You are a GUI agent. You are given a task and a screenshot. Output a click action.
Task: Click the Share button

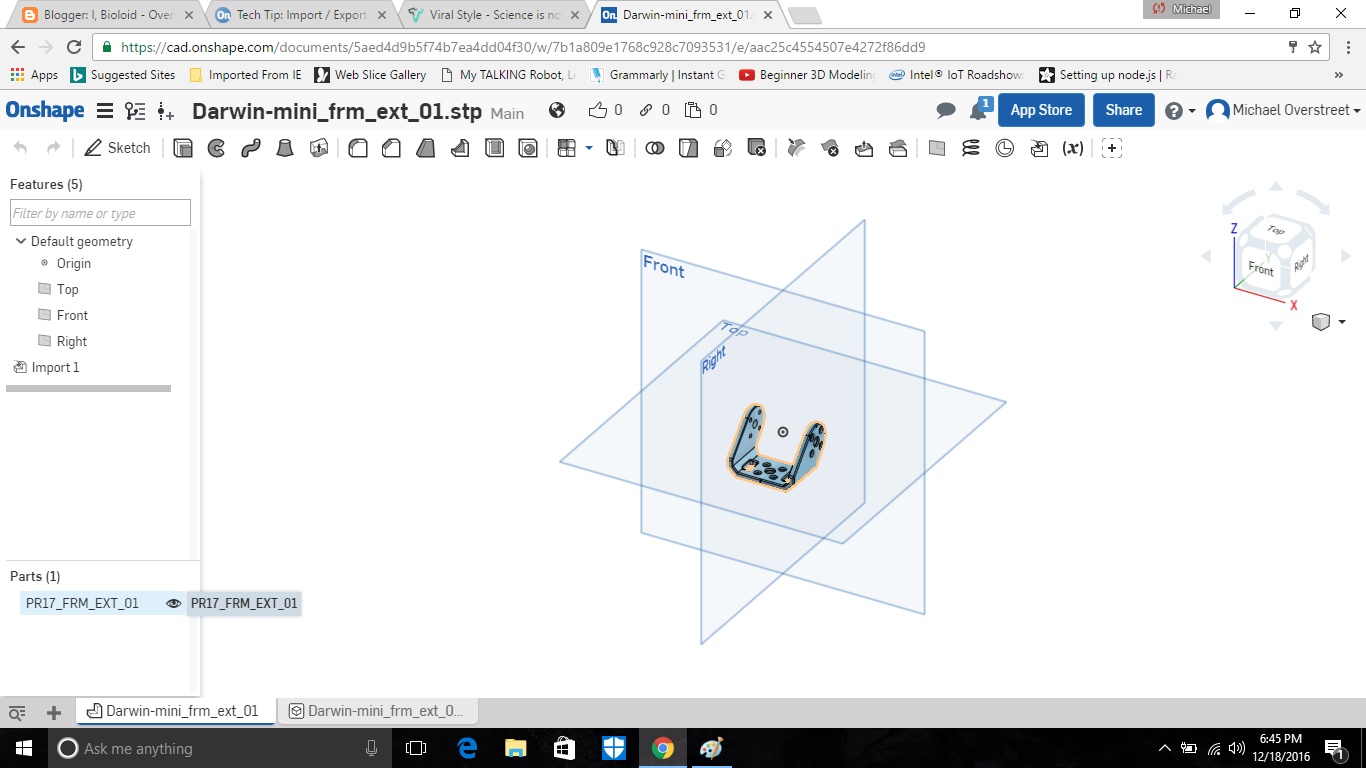[1123, 110]
